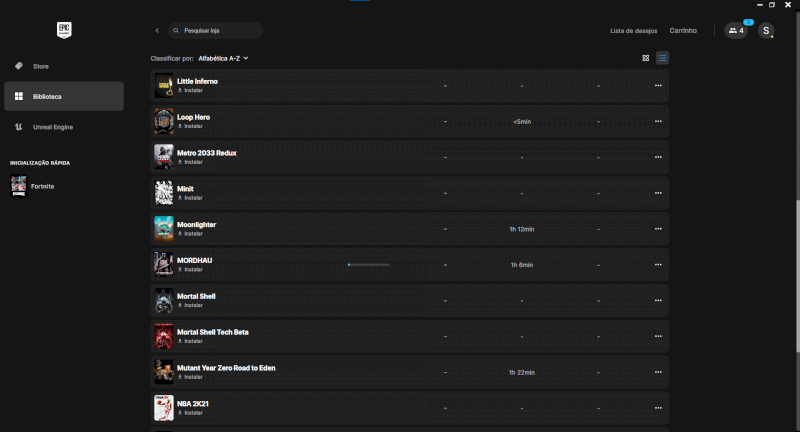Click Instalar under Metro 2033 Redux
The height and width of the screenshot is (432, 800).
pos(192,162)
